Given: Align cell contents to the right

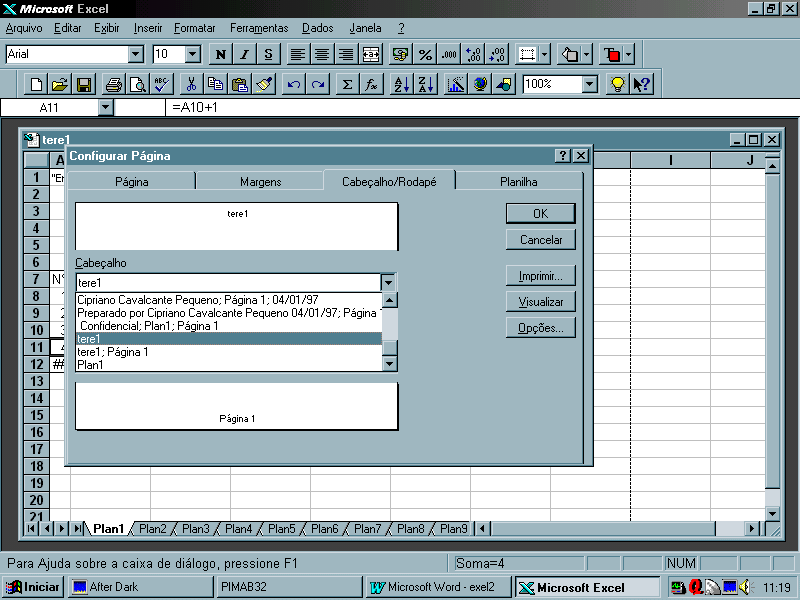Looking at the screenshot, I should 346,54.
